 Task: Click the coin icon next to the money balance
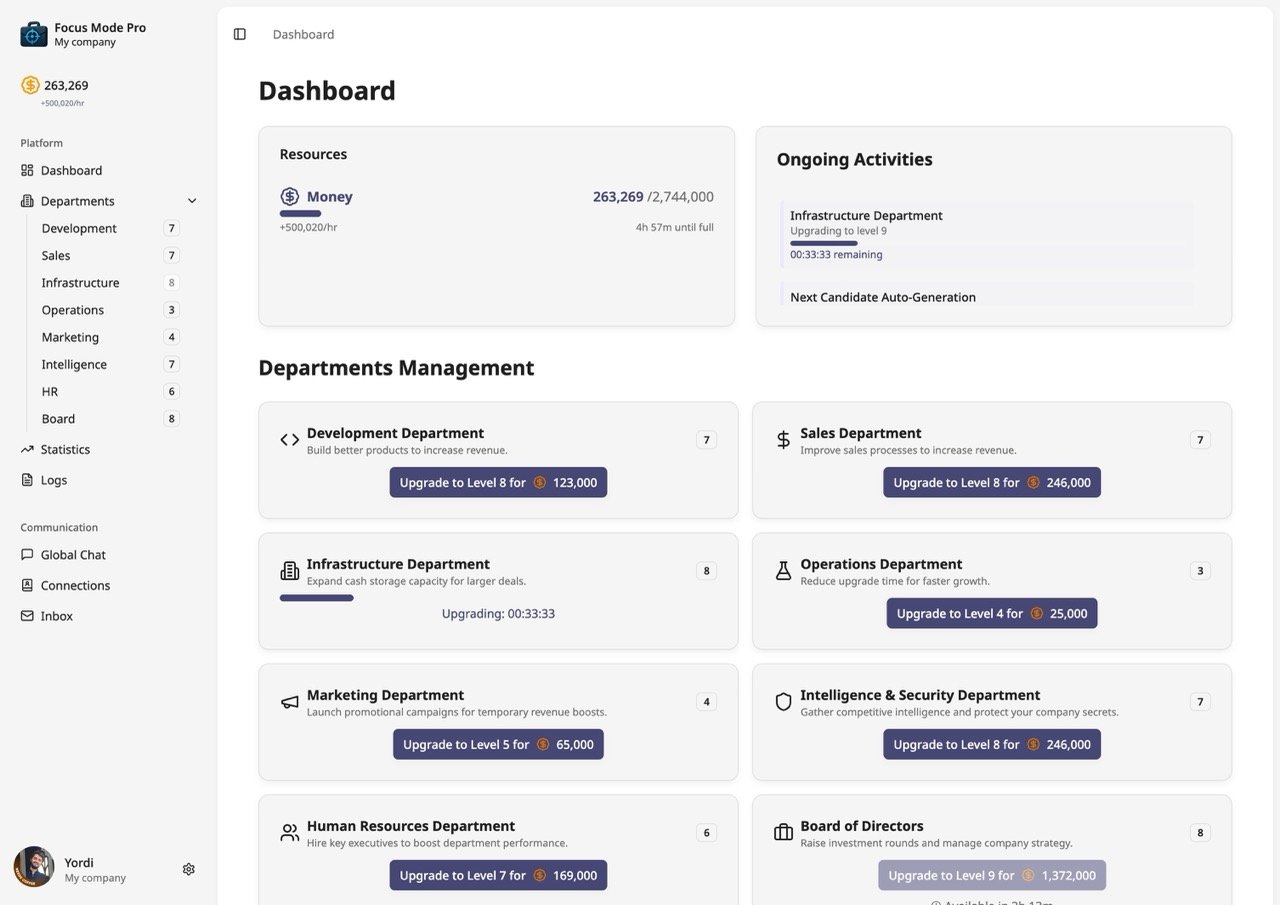click(29, 85)
